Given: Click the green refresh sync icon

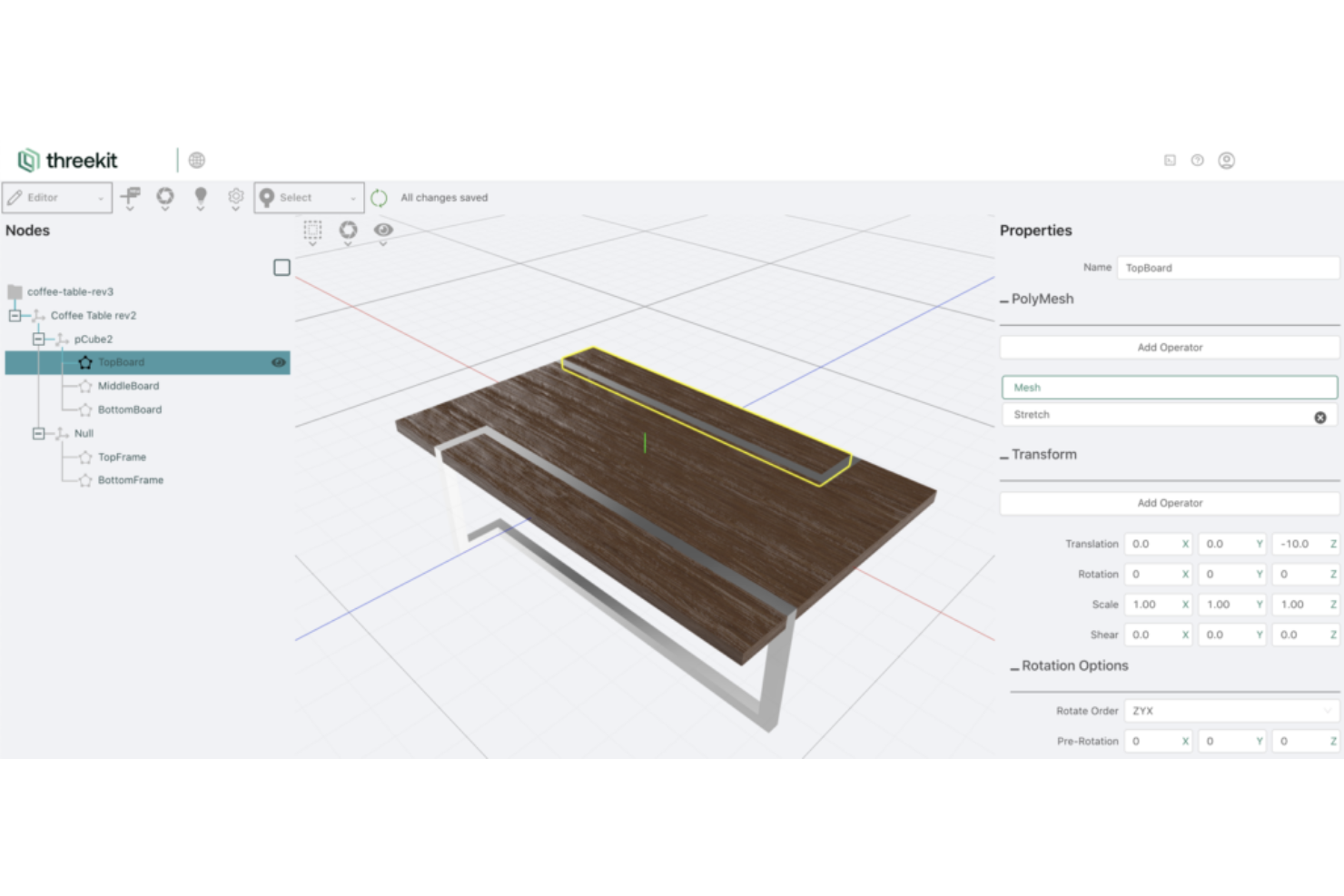Looking at the screenshot, I should tap(380, 198).
